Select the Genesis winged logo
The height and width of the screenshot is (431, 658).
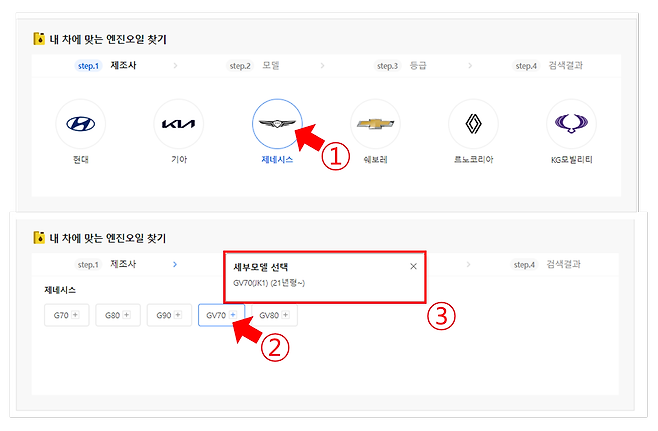tap(277, 124)
